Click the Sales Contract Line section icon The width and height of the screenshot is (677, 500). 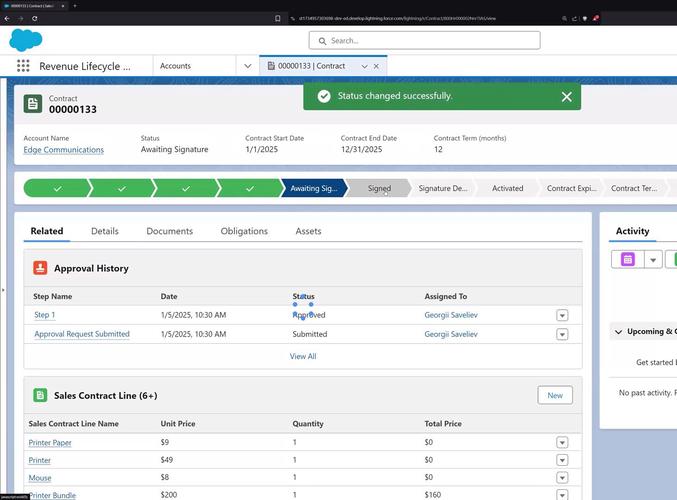coord(40,395)
